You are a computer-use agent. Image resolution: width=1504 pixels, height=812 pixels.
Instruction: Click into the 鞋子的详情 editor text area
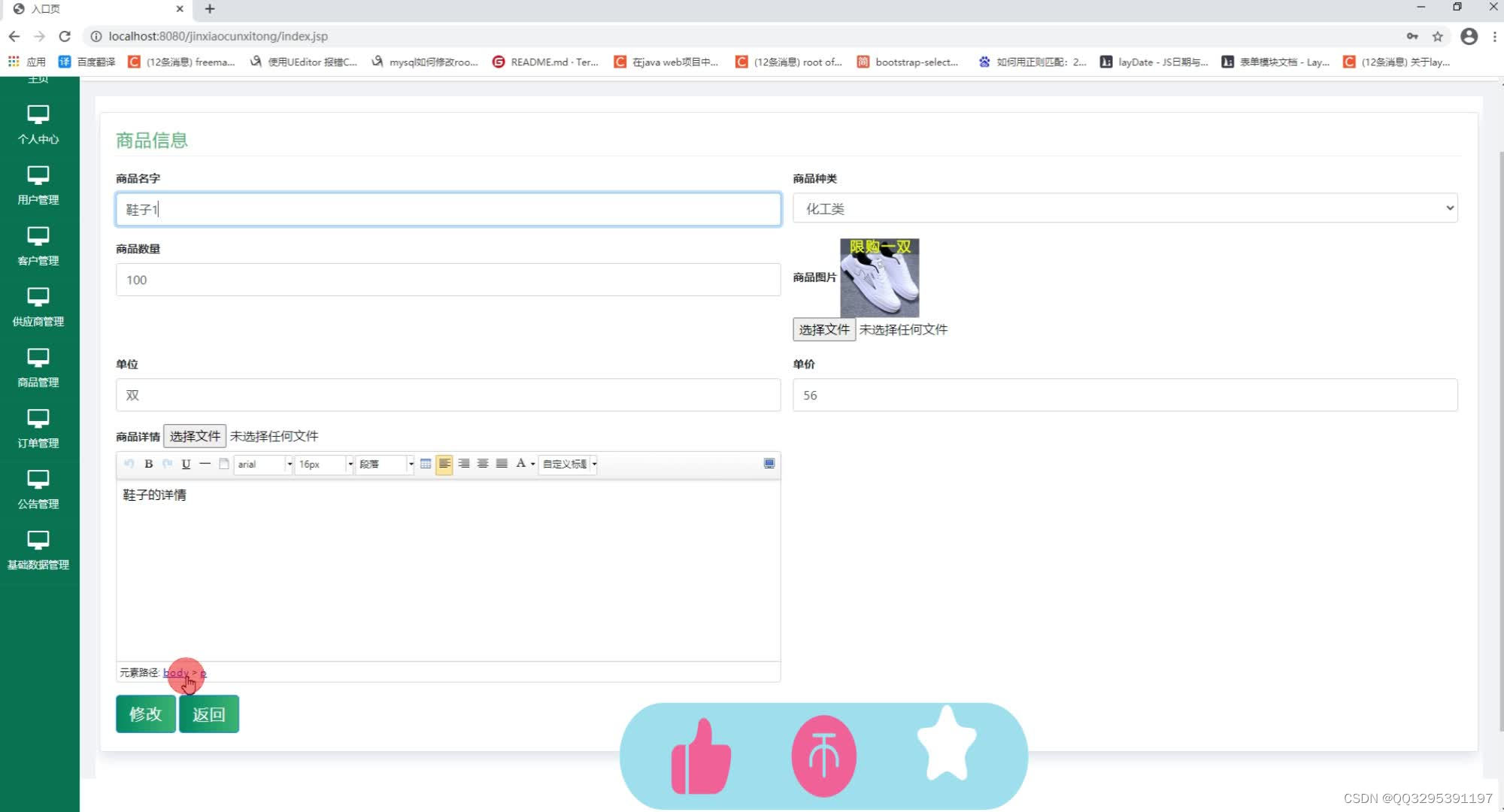448,570
